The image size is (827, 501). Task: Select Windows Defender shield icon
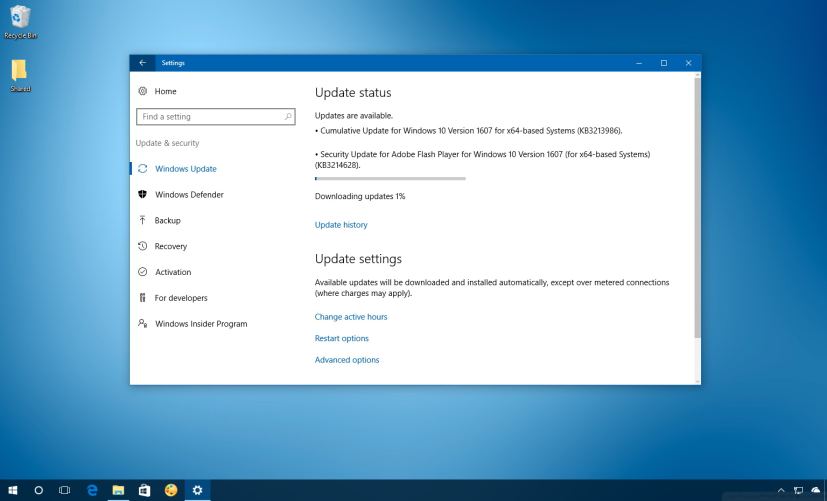[x=142, y=194]
